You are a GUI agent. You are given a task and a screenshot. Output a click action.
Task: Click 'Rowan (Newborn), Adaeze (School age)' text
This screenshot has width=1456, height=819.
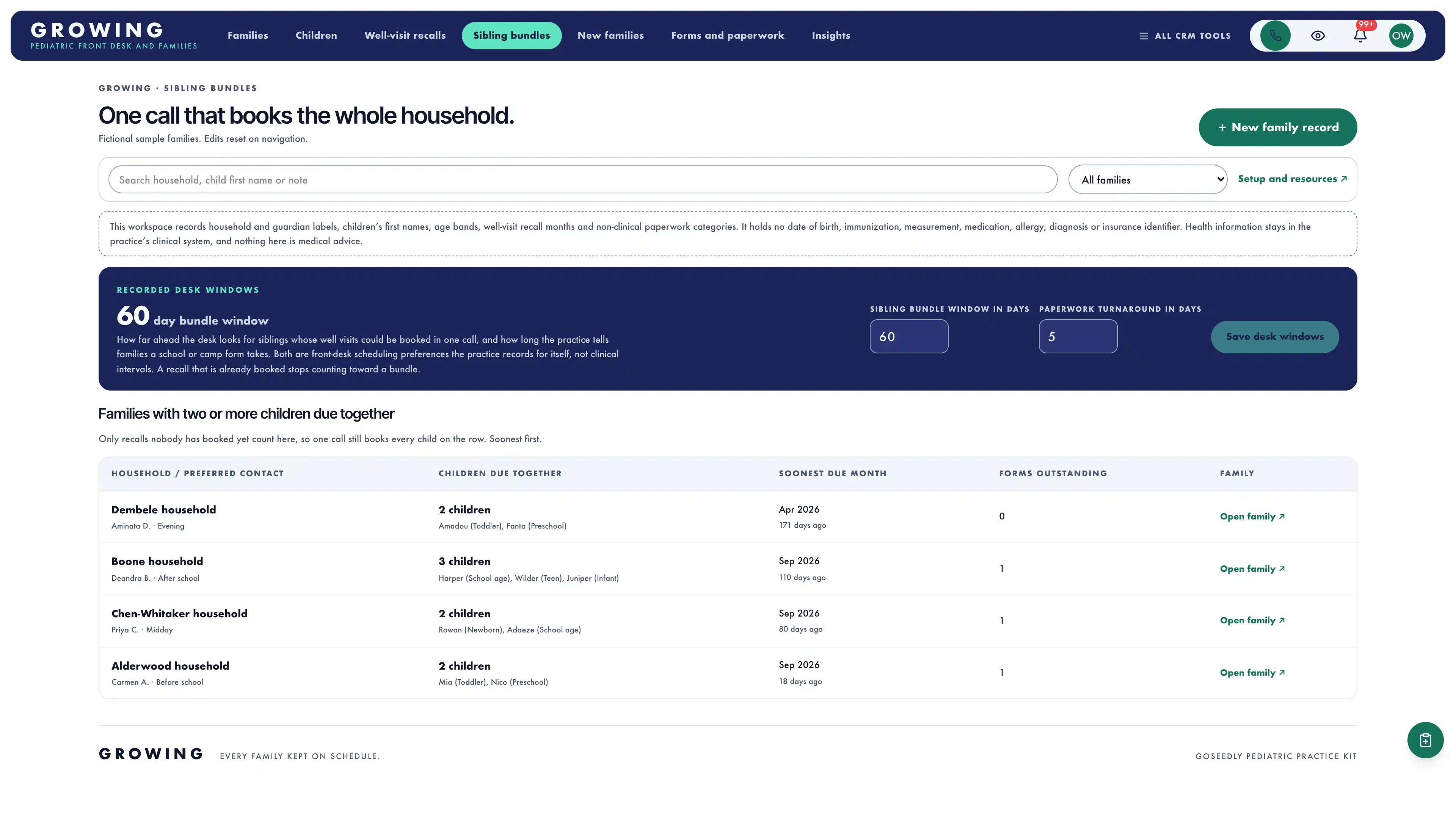click(x=509, y=630)
